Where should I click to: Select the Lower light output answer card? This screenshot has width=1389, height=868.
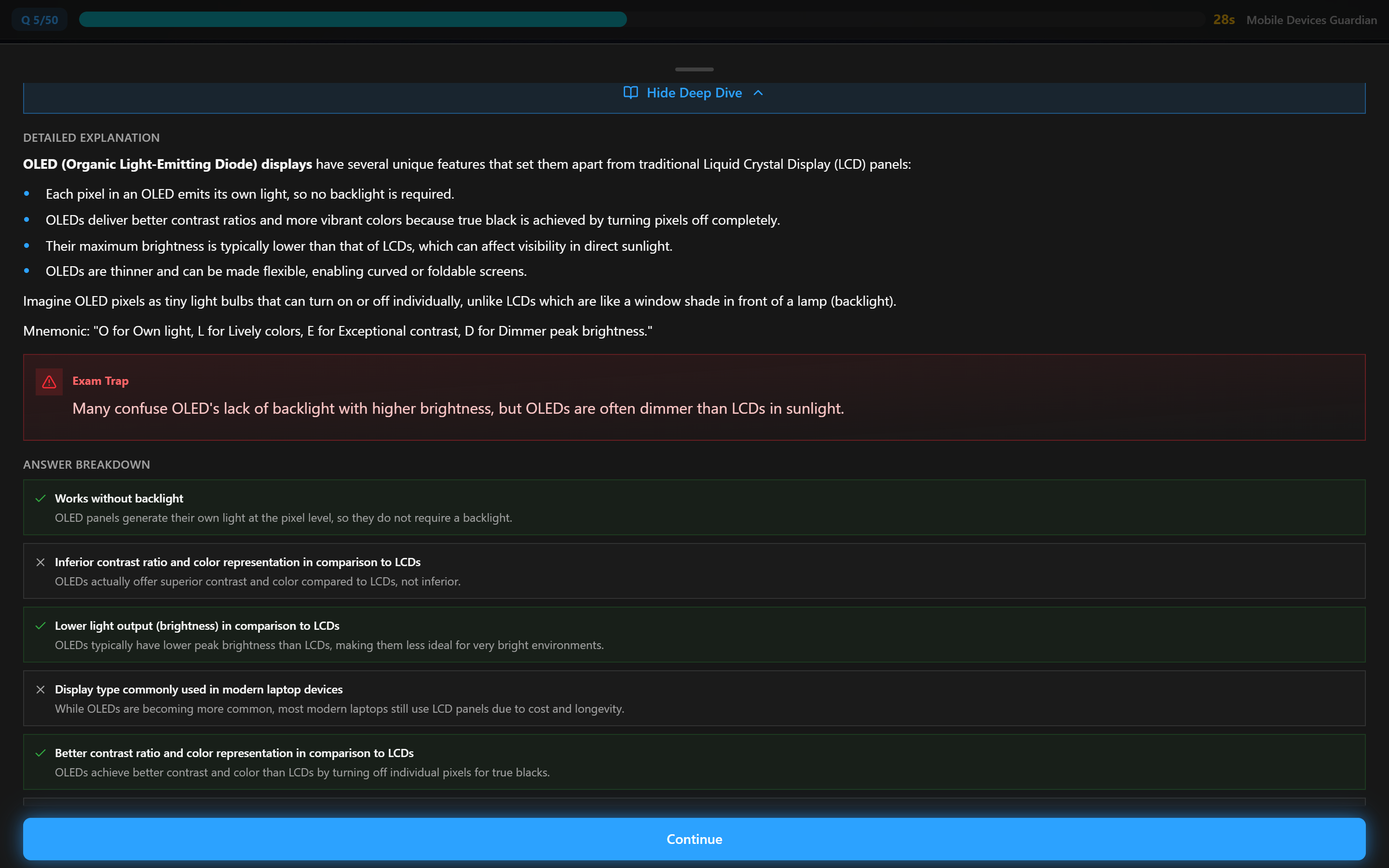pos(694,635)
